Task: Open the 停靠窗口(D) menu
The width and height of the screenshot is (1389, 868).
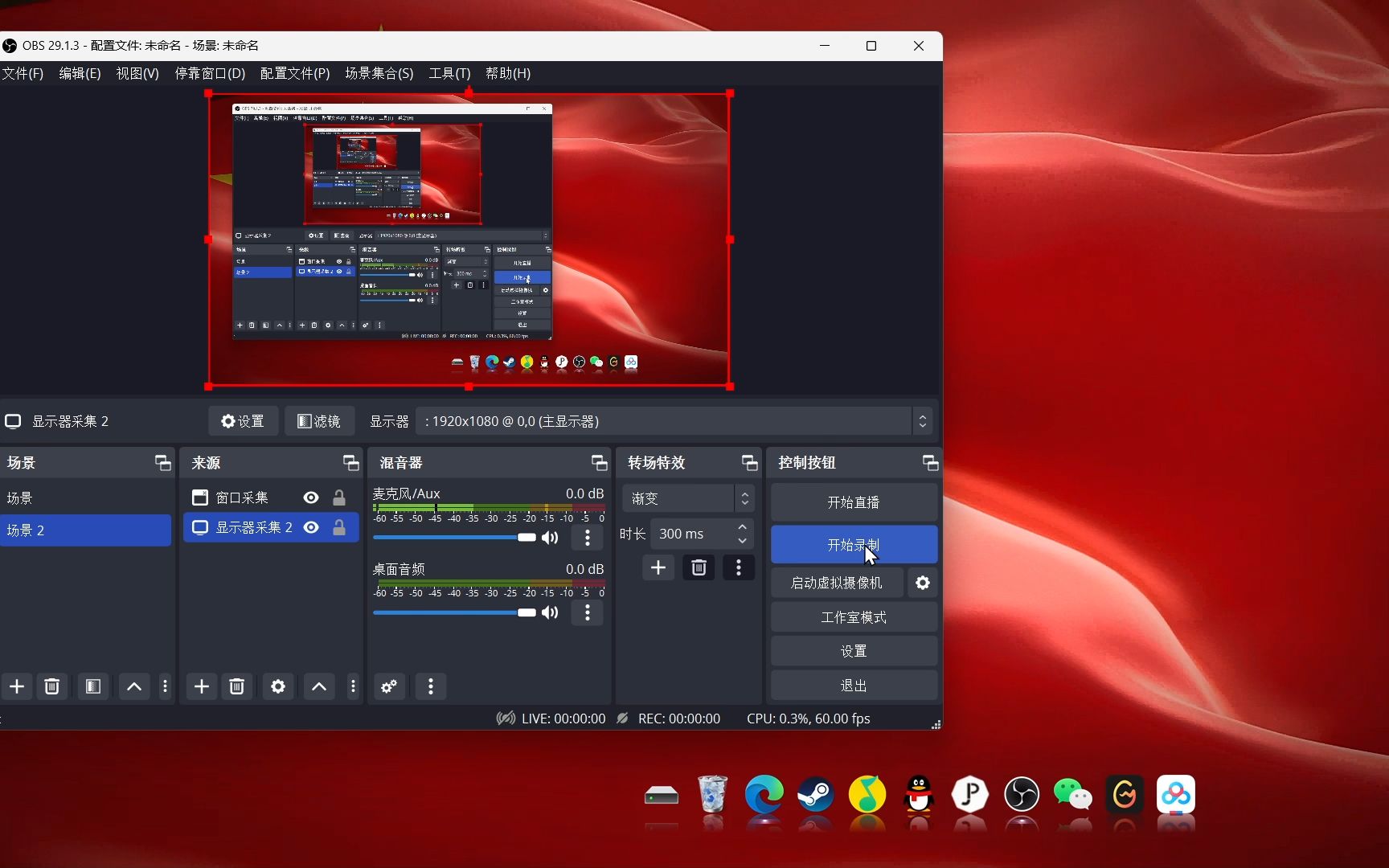Action: coord(210,73)
